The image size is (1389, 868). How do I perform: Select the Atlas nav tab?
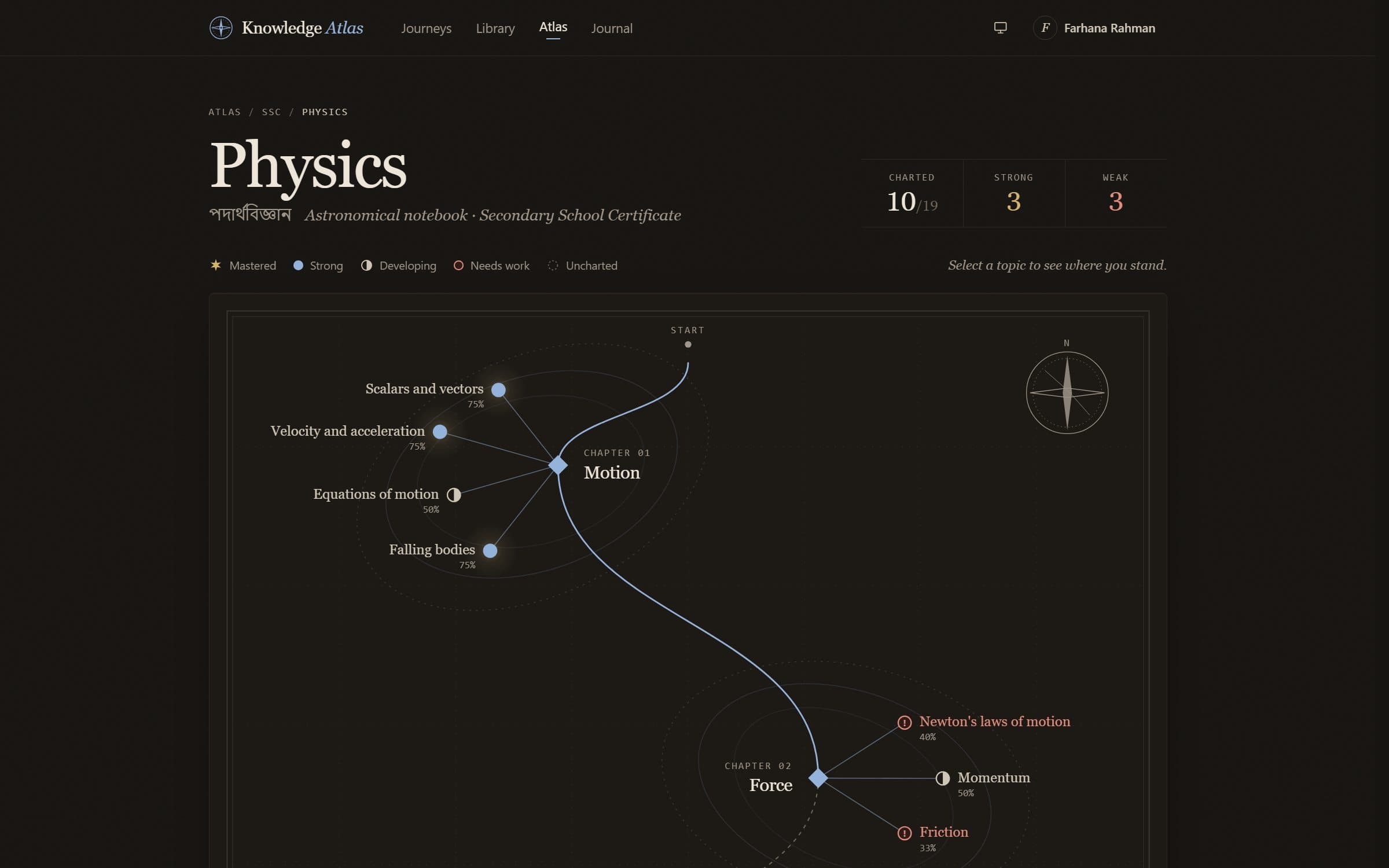[553, 27]
